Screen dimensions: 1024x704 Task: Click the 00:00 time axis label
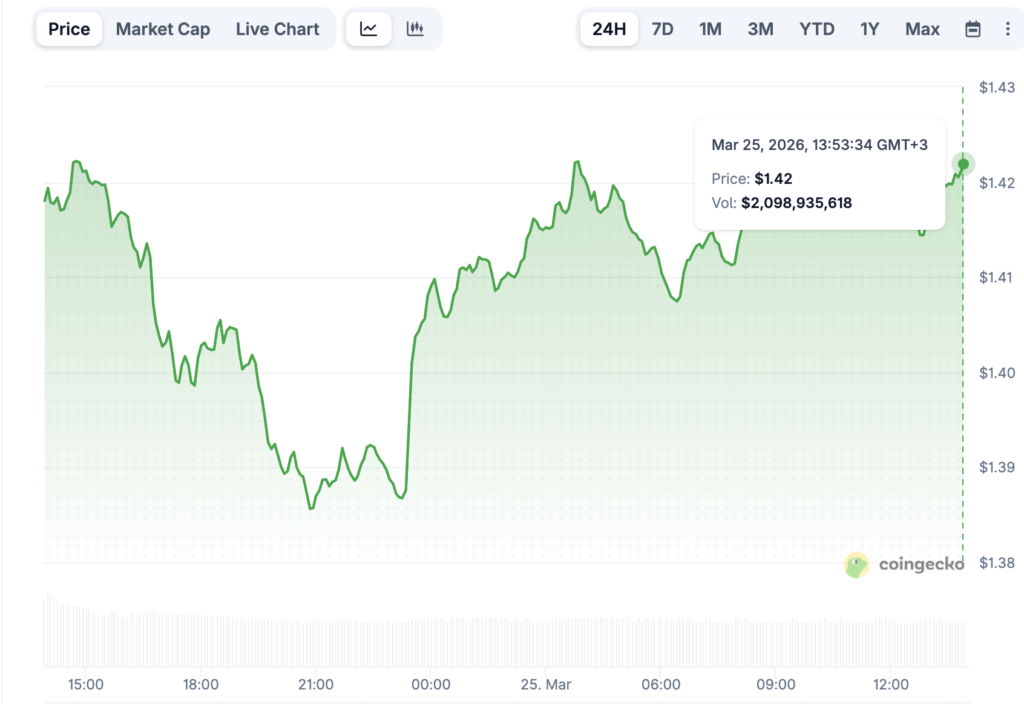[431, 685]
